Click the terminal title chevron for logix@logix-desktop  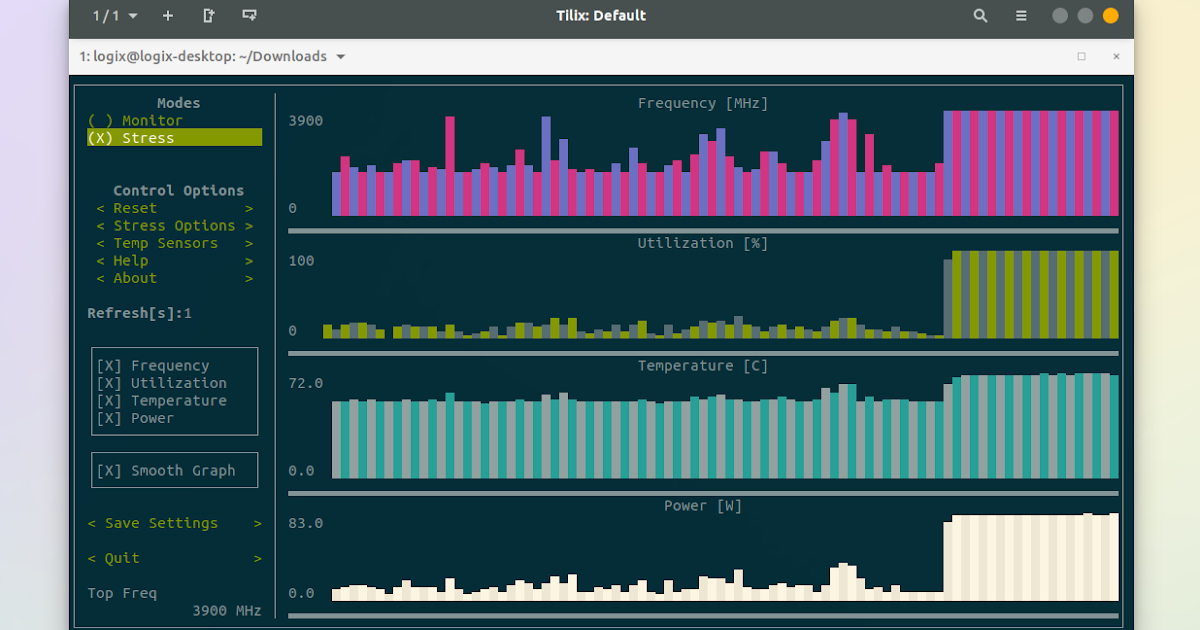(x=340, y=57)
